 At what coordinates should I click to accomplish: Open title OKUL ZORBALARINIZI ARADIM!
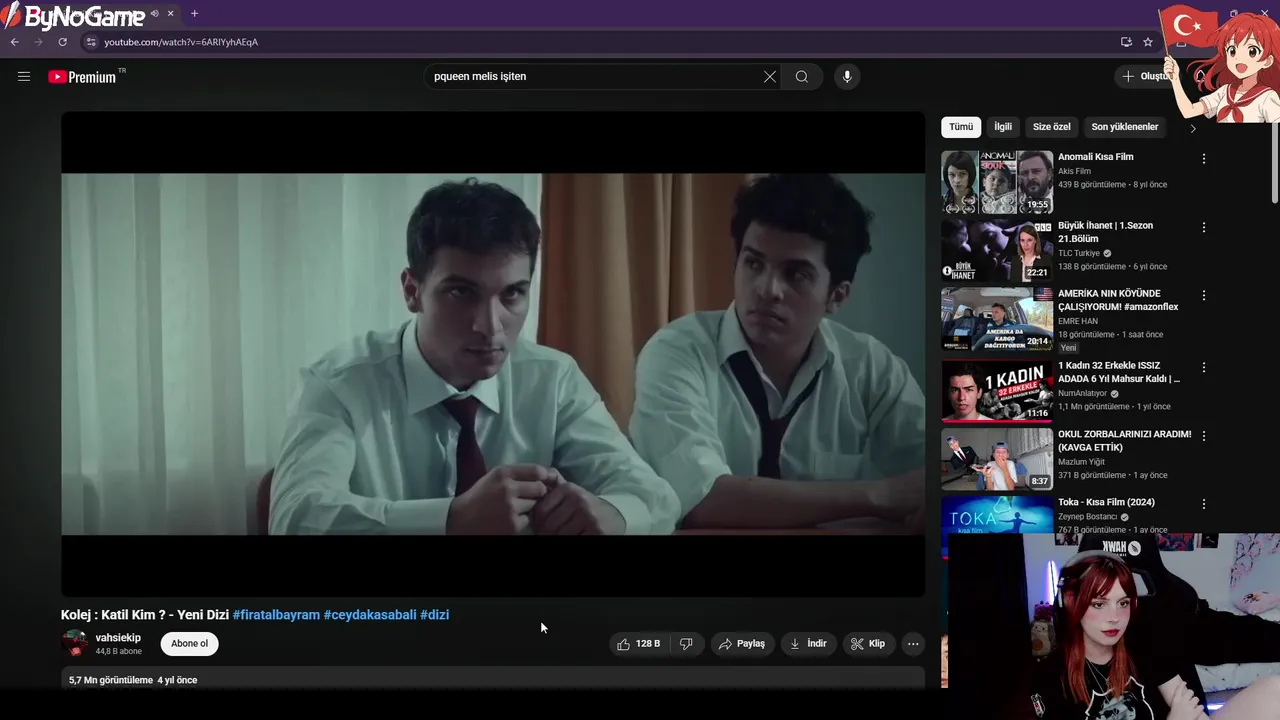[1124, 441]
